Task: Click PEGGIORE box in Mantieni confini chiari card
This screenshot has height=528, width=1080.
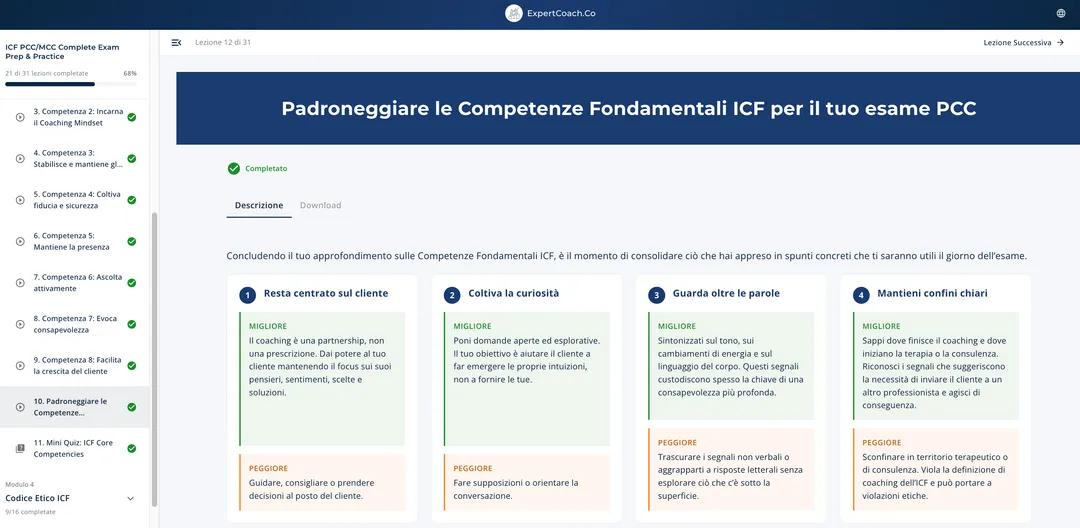Action: (x=935, y=469)
